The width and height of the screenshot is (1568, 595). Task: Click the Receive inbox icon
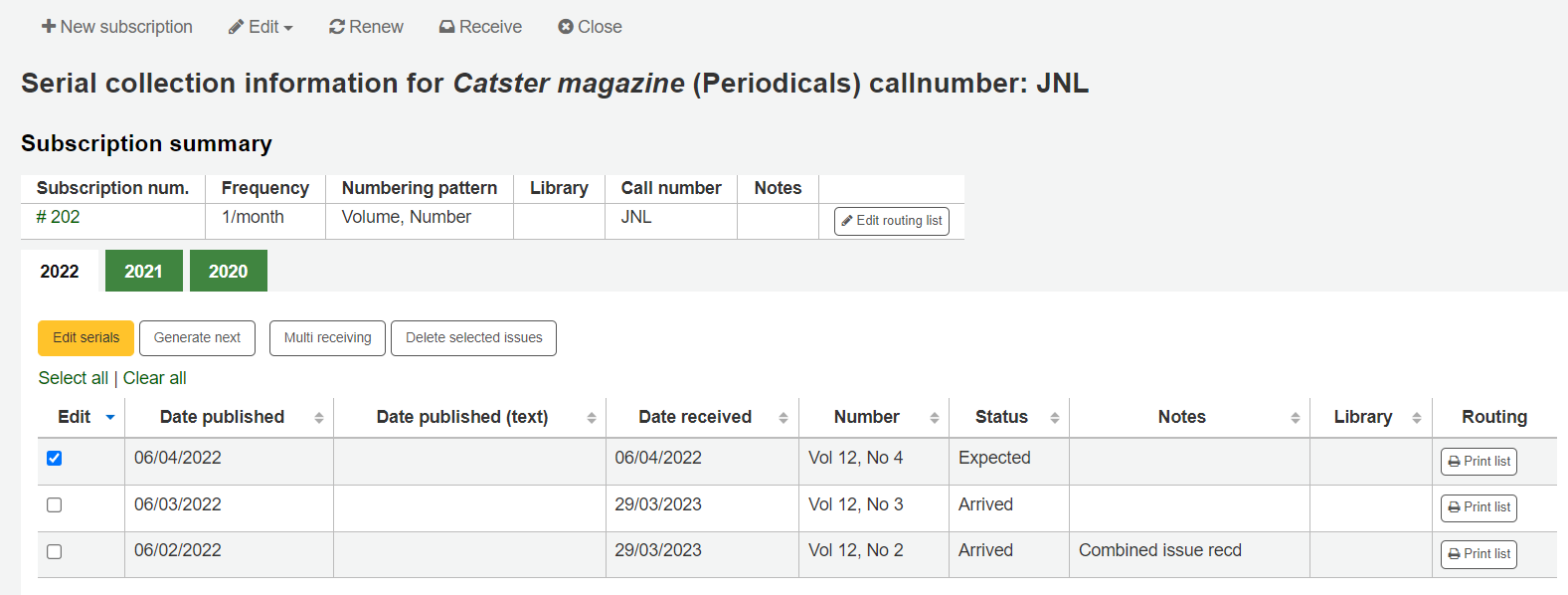coord(447,27)
